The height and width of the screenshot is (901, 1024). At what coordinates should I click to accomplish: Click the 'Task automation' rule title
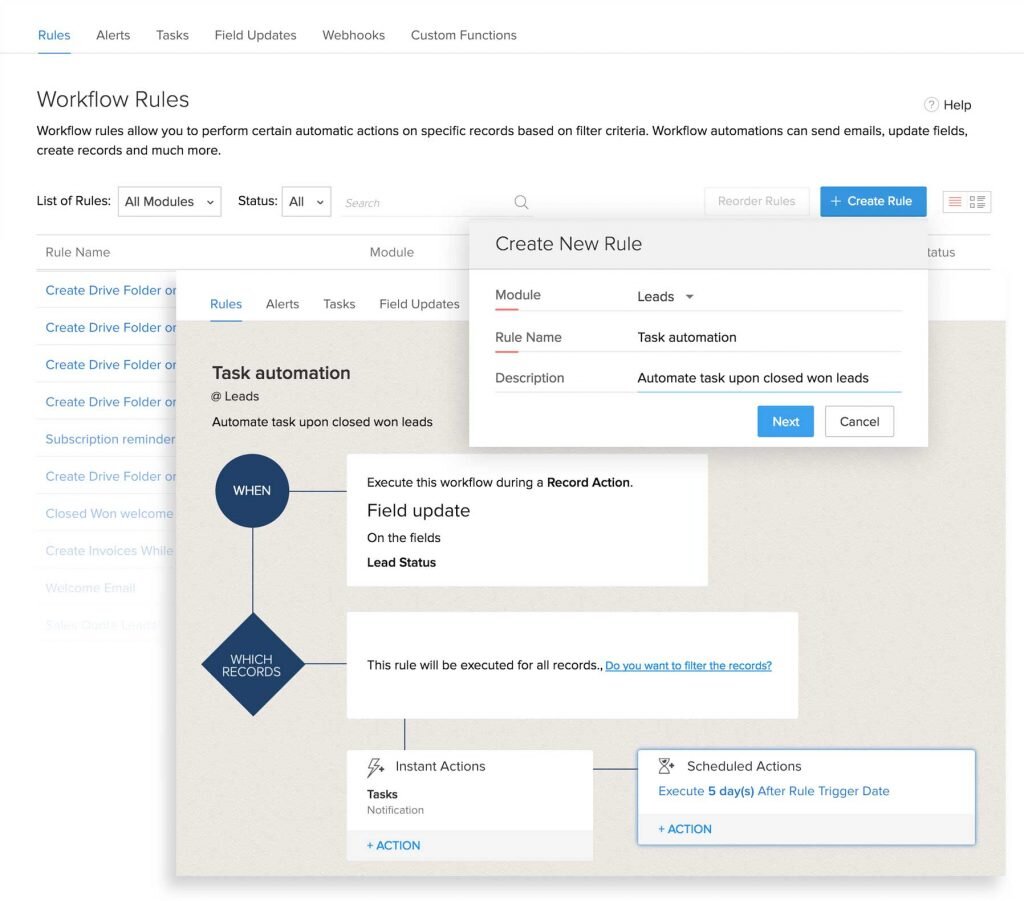coord(281,373)
